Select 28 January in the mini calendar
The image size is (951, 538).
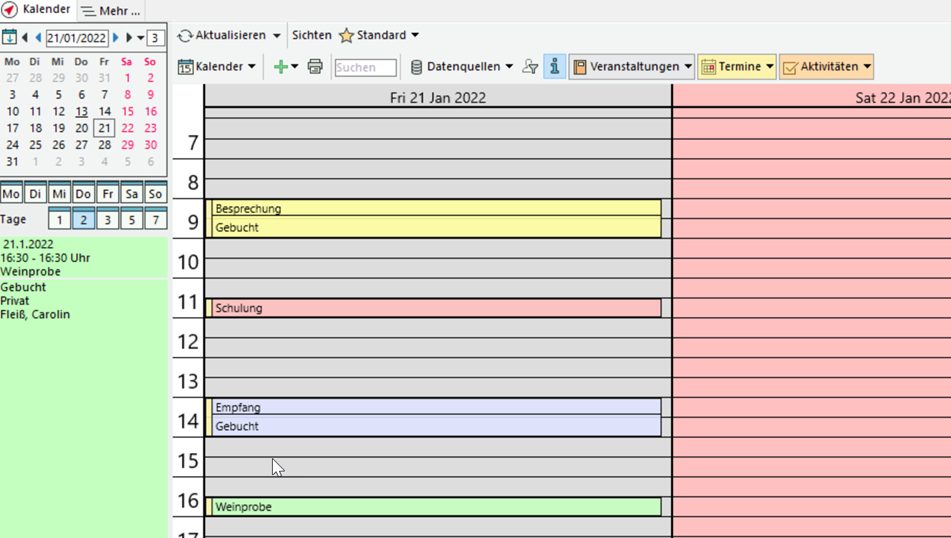(104, 145)
